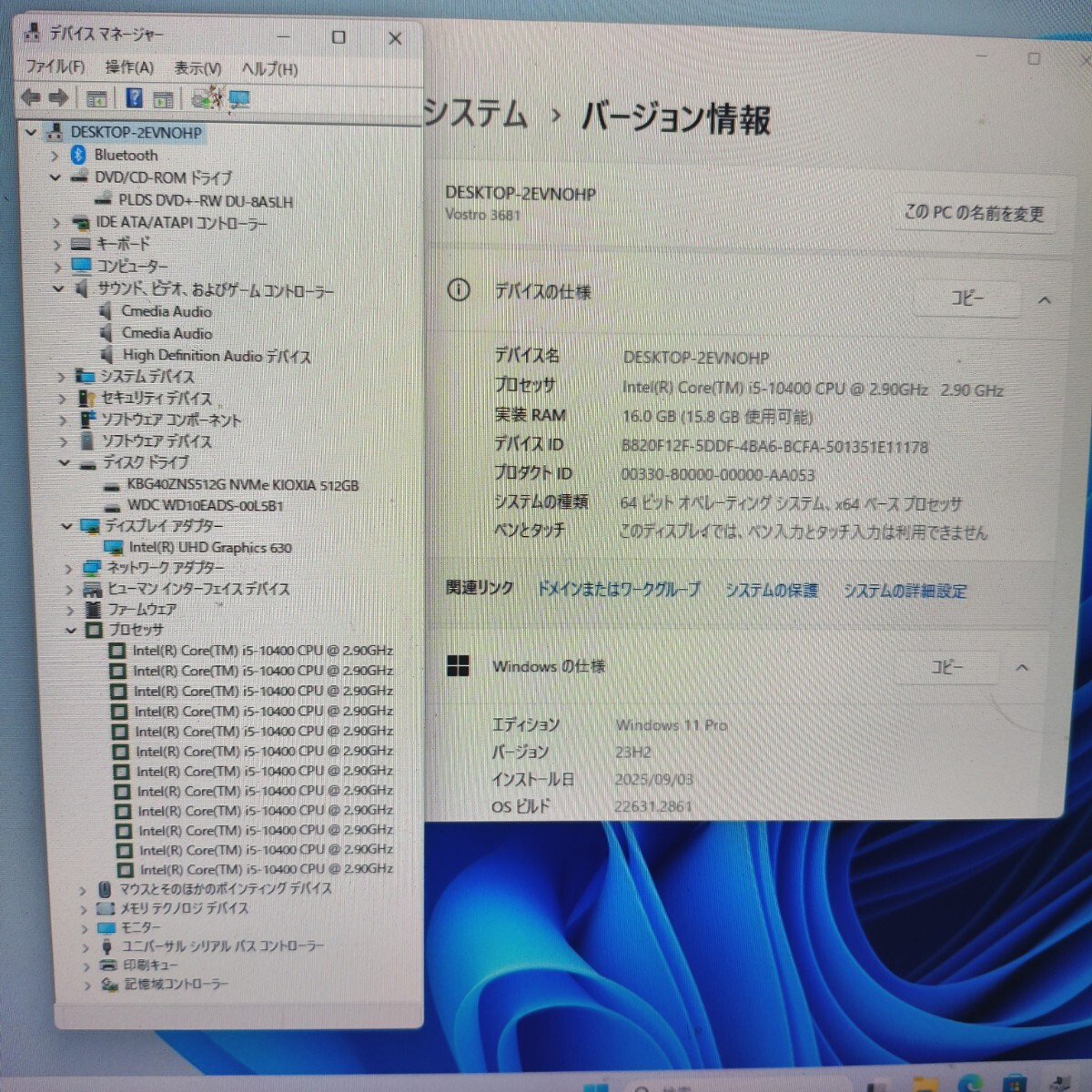1092x1092 pixels.
Task: Select the コンピューター category
Action: tap(132, 266)
